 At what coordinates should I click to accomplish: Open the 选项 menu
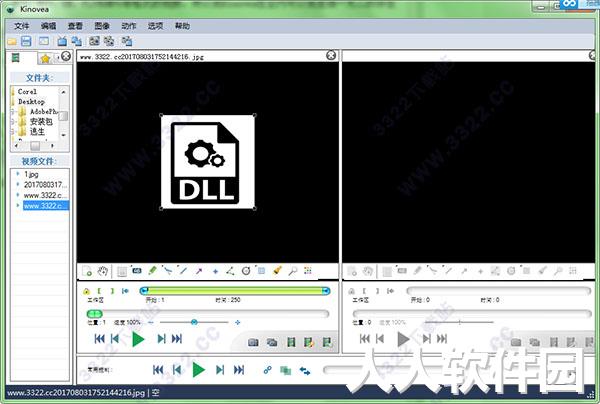point(155,26)
